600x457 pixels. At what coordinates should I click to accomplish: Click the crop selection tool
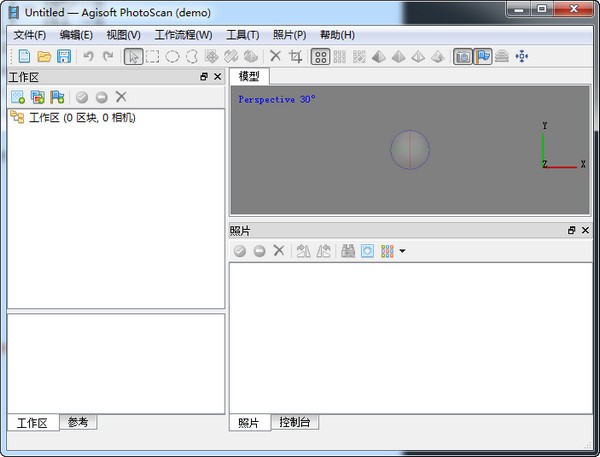(x=295, y=57)
